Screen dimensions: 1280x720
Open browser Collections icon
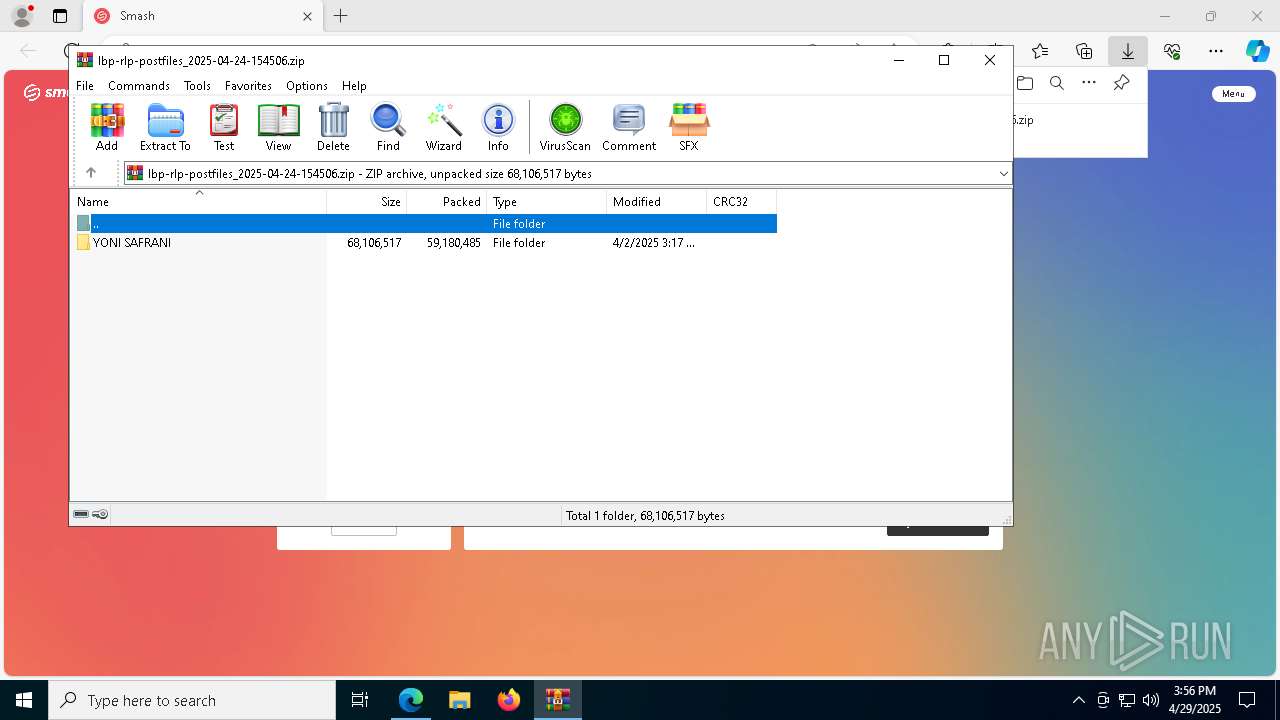tap(1084, 51)
